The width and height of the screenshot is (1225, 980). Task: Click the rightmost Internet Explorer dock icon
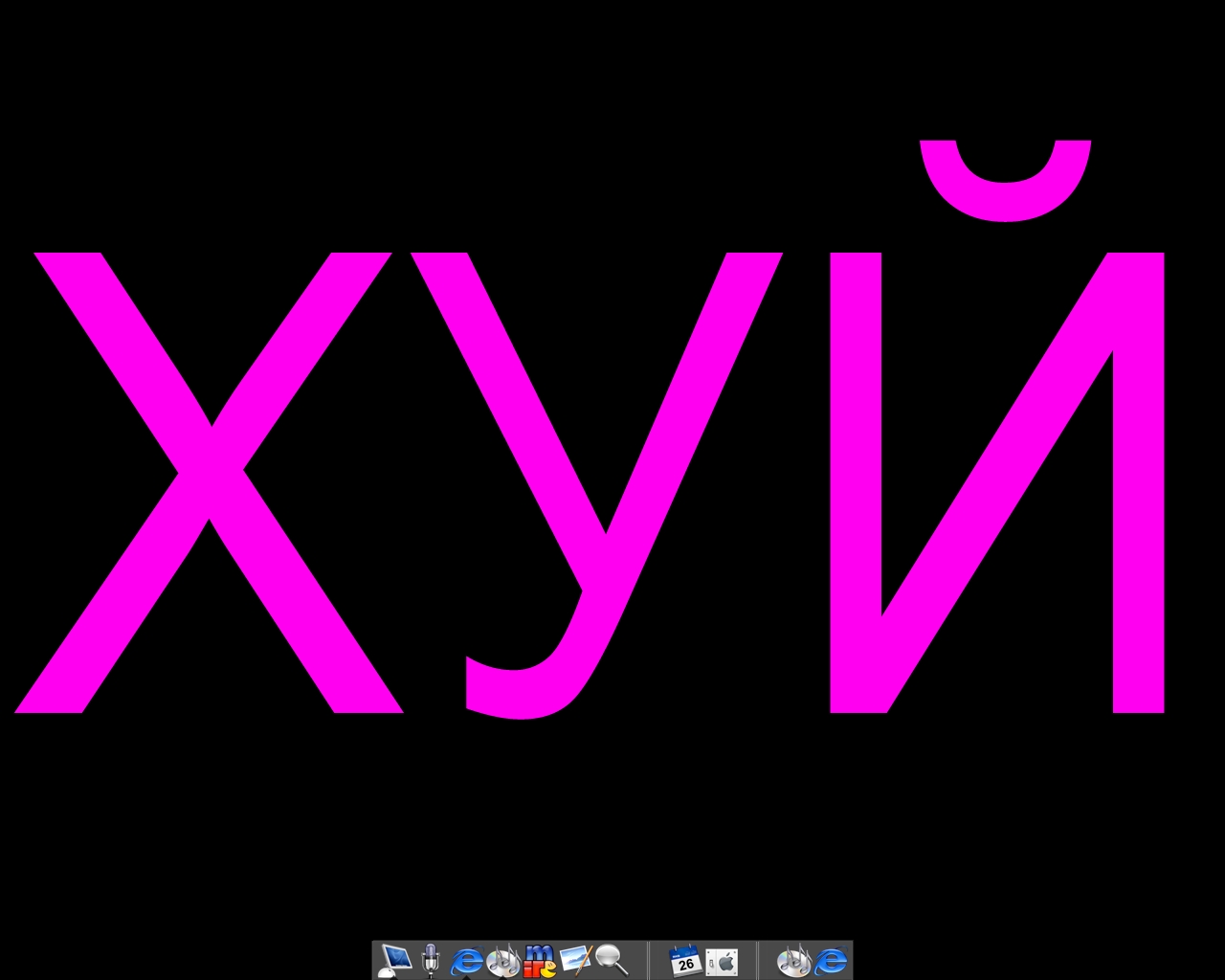click(831, 961)
